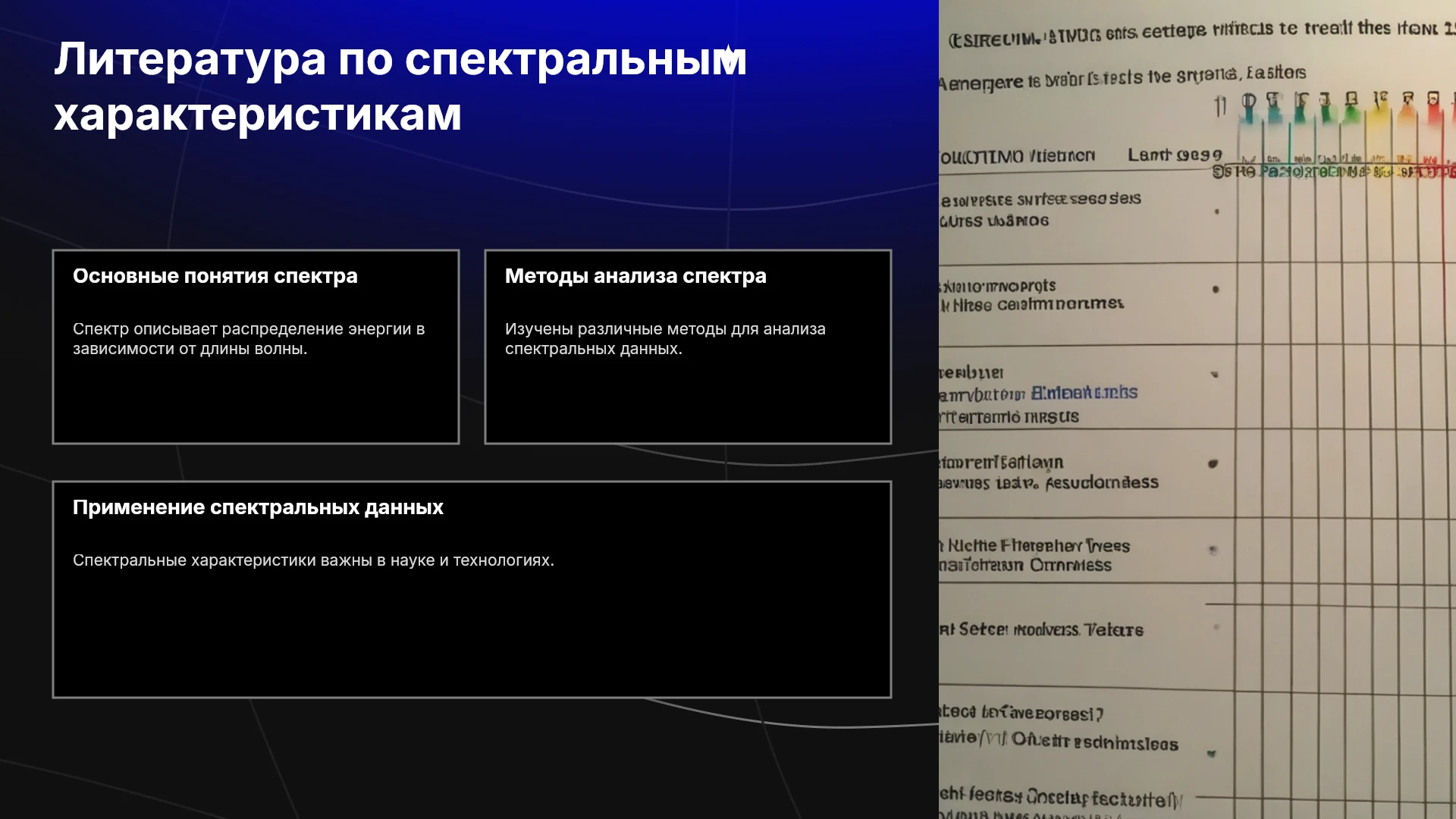Viewport: 1456px width, 819px height.
Task: Click text about распределение энергии and длины волны
Action: click(x=249, y=339)
